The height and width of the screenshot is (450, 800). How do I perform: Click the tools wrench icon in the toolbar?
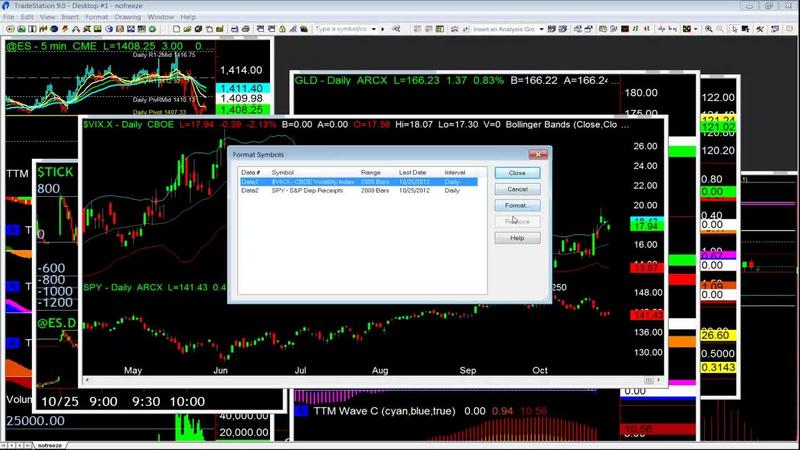click(x=760, y=29)
